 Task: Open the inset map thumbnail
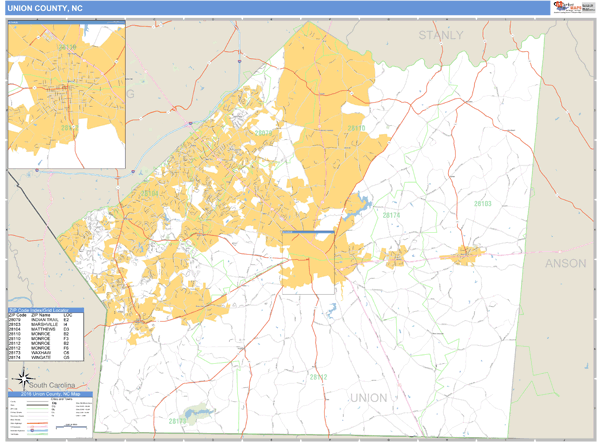click(x=66, y=95)
